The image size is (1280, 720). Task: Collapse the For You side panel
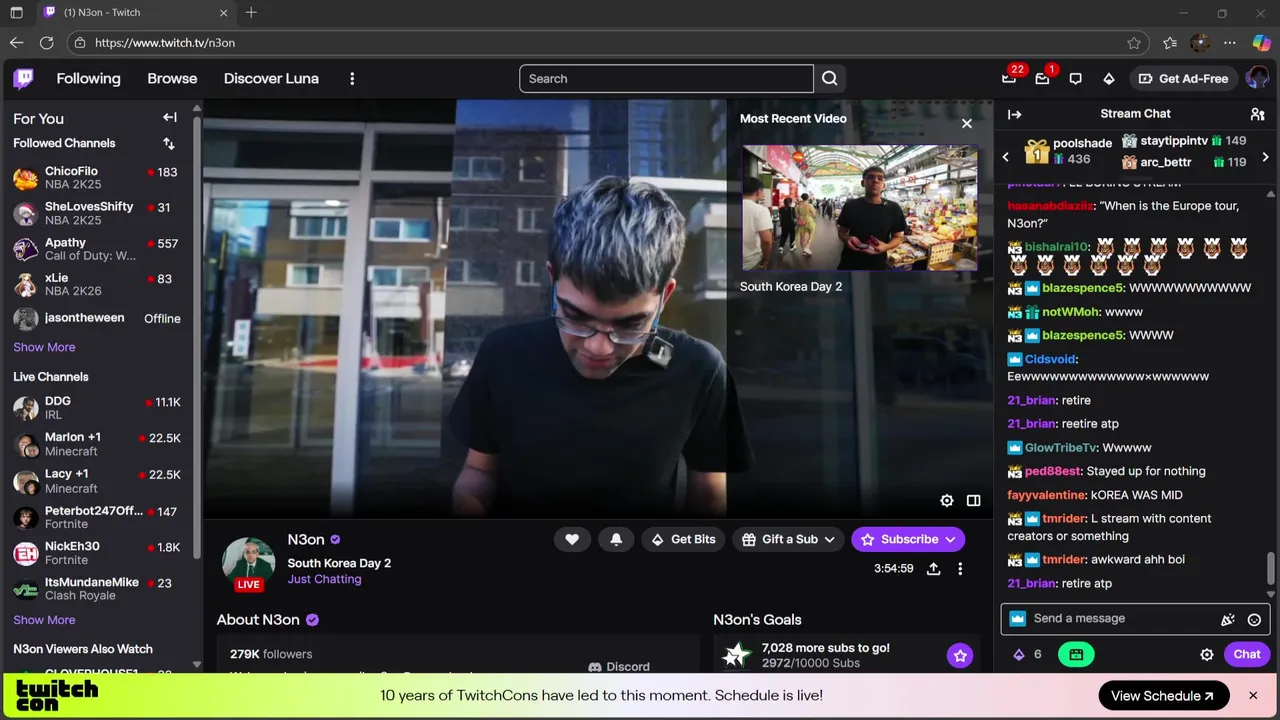(x=170, y=118)
